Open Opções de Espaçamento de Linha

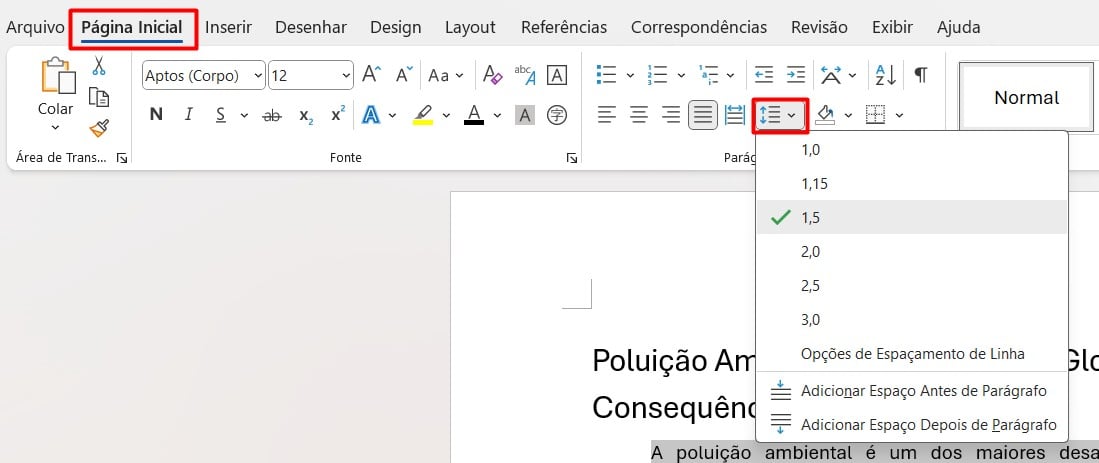[x=912, y=354]
